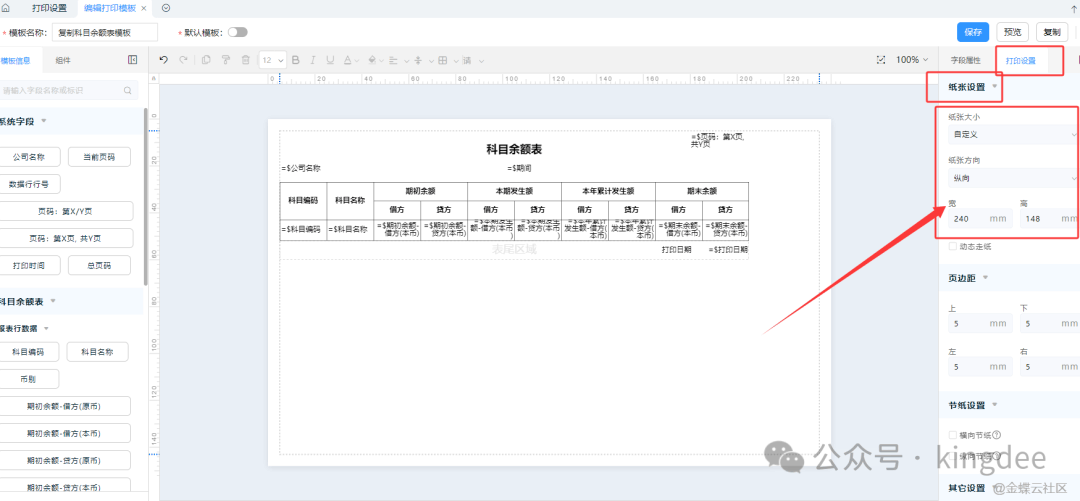The height and width of the screenshot is (501, 1080).
Task: Open the circled-chevron tab list icon
Action: [x=166, y=8]
